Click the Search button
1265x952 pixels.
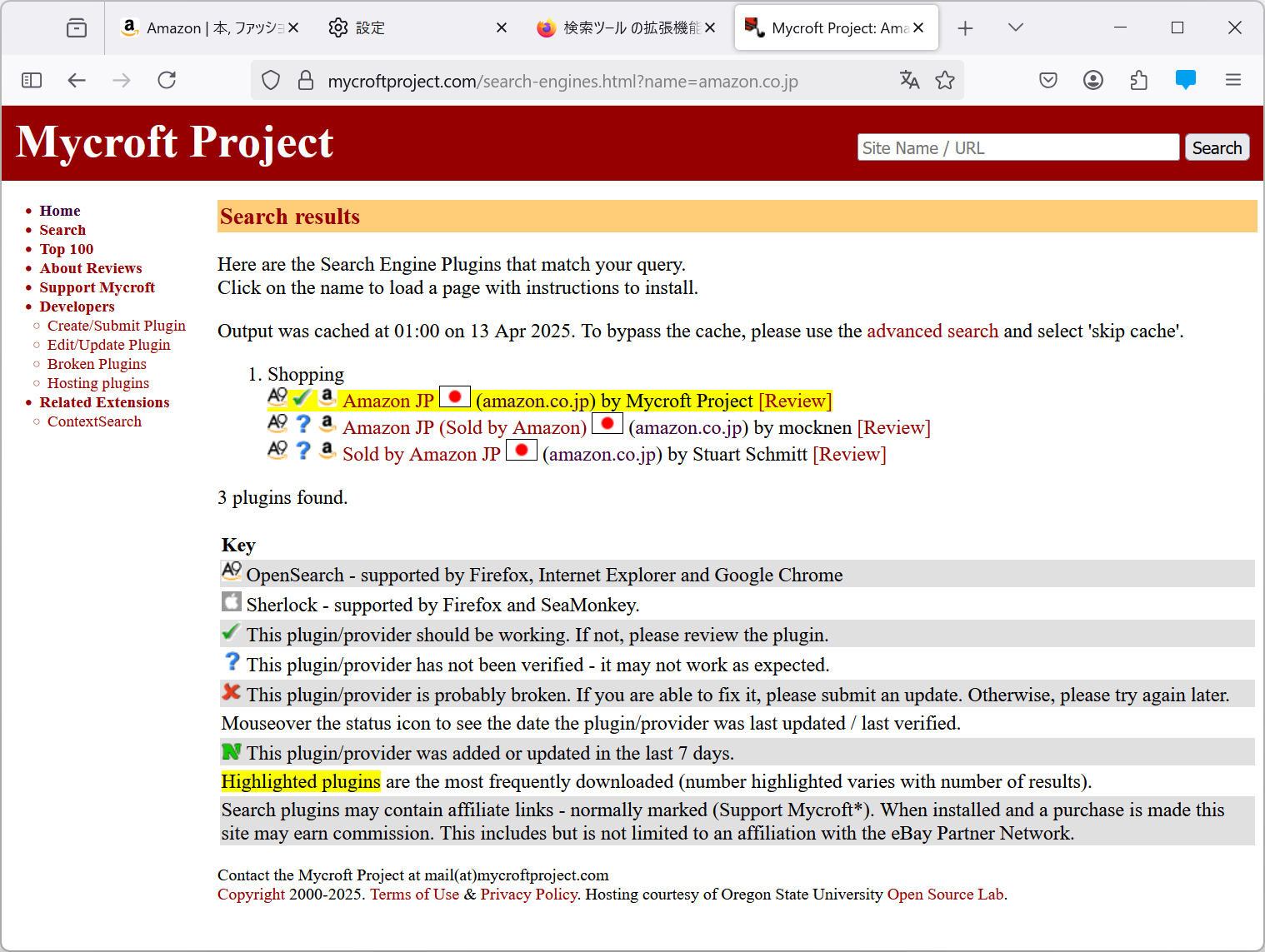(x=1217, y=147)
